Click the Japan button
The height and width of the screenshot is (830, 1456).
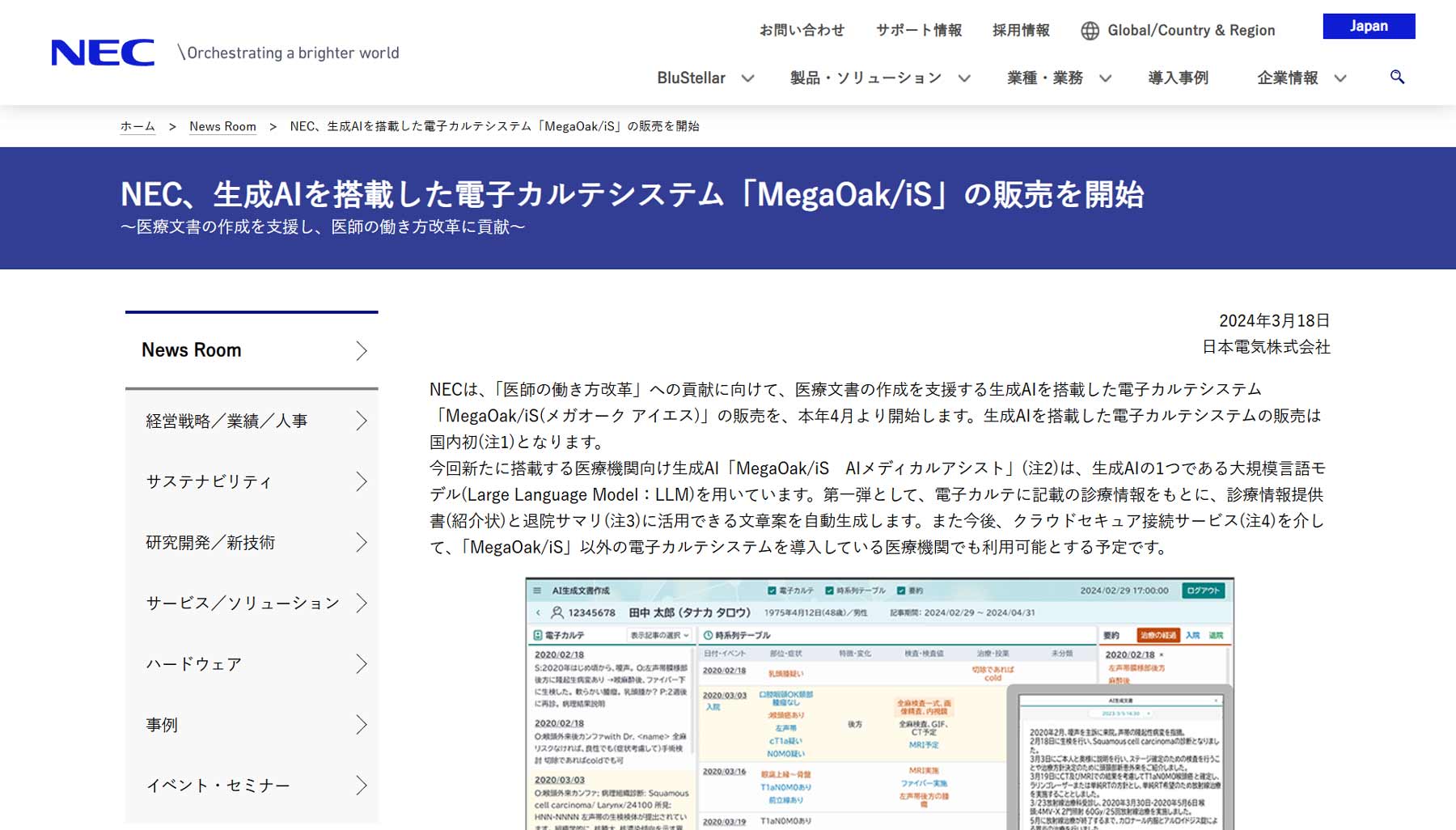(1369, 26)
